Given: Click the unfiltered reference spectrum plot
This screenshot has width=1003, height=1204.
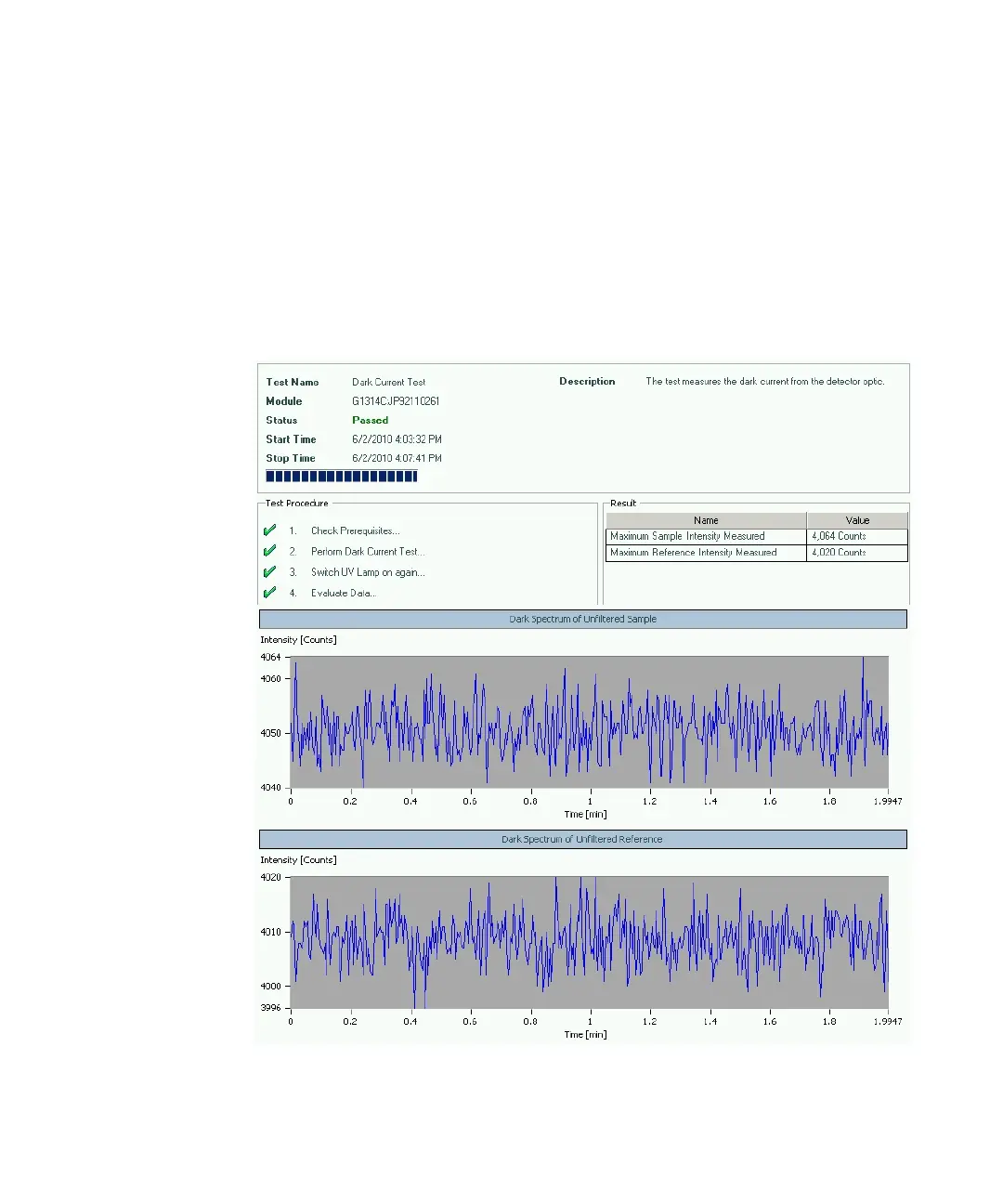Looking at the screenshot, I should (x=589, y=942).
